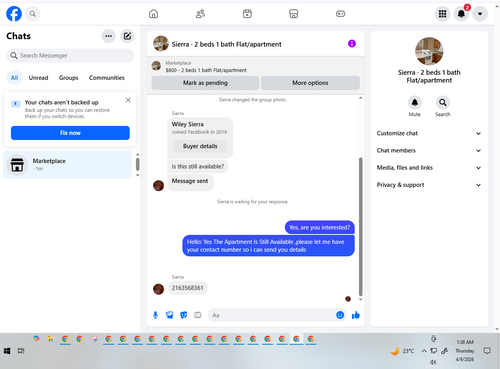500x369 pixels.
Task: Open the emoji picker smiley icon
Action: tap(340, 315)
